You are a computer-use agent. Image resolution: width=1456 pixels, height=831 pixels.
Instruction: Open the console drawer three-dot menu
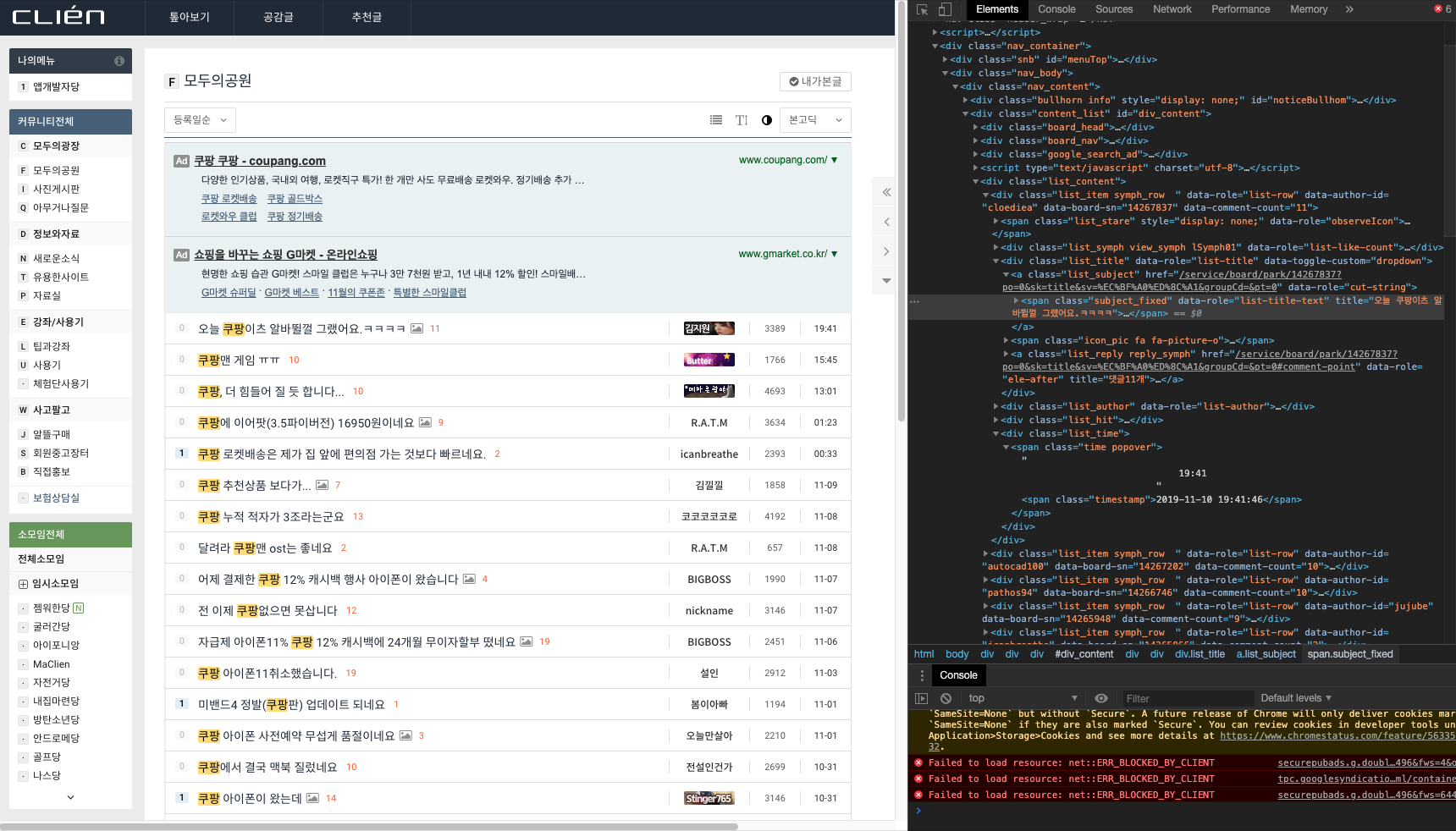pyautogui.click(x=922, y=675)
